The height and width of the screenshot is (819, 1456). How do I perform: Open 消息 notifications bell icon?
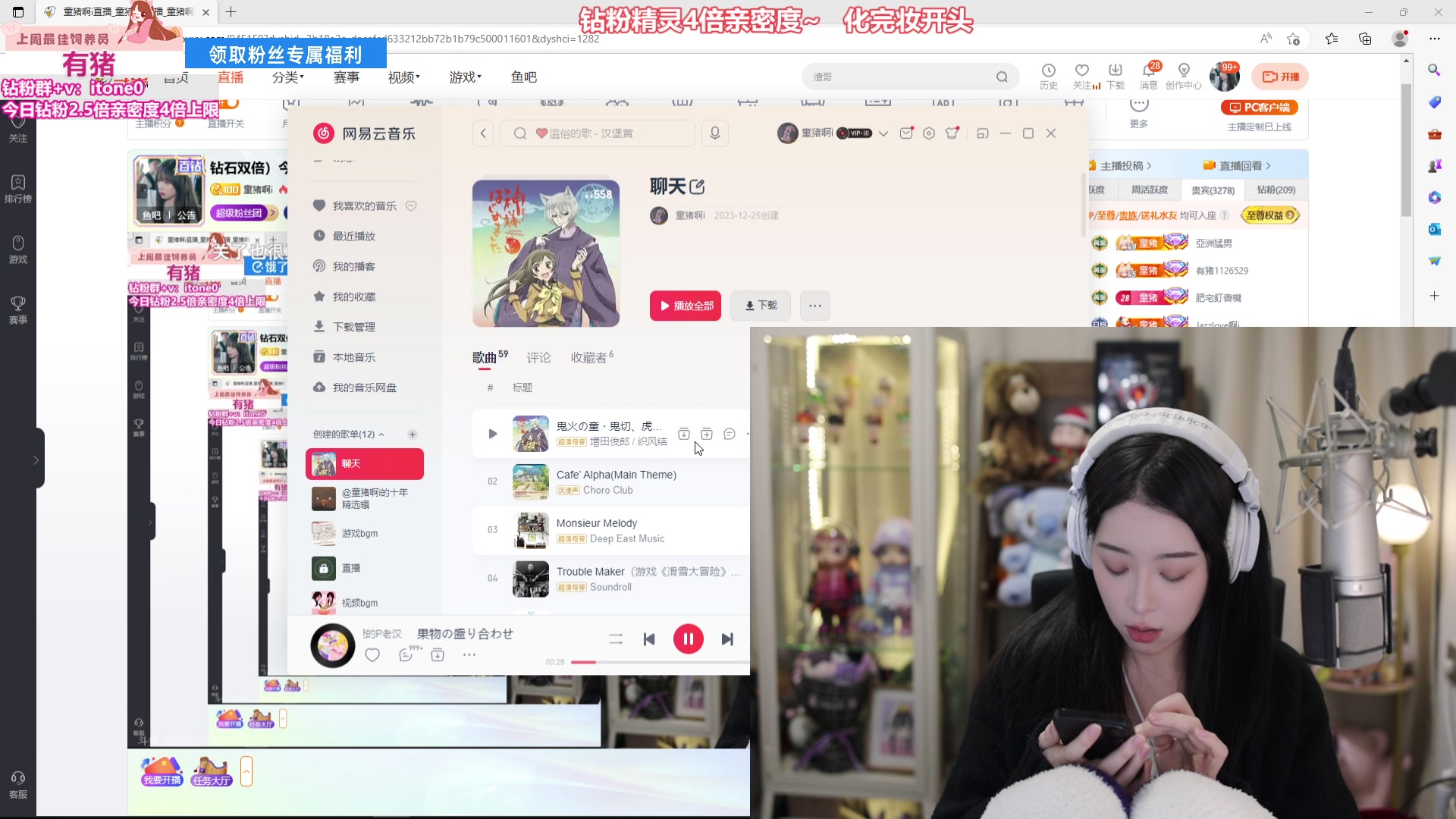(x=1149, y=76)
